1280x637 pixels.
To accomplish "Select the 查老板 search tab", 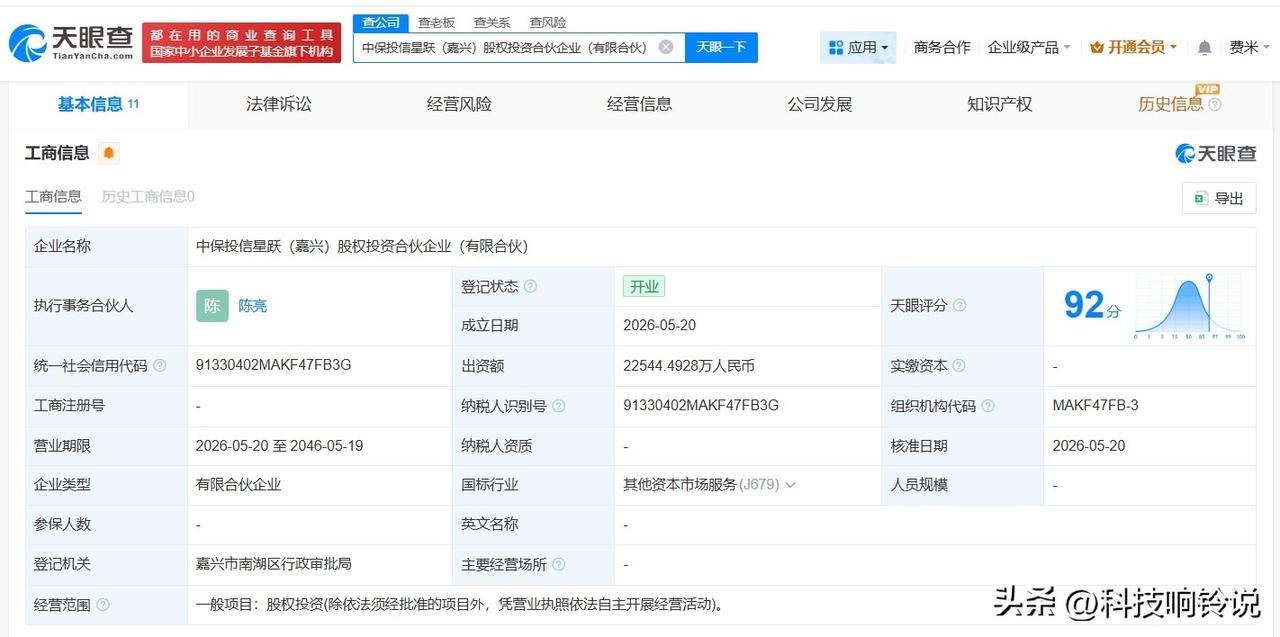I will (436, 22).
